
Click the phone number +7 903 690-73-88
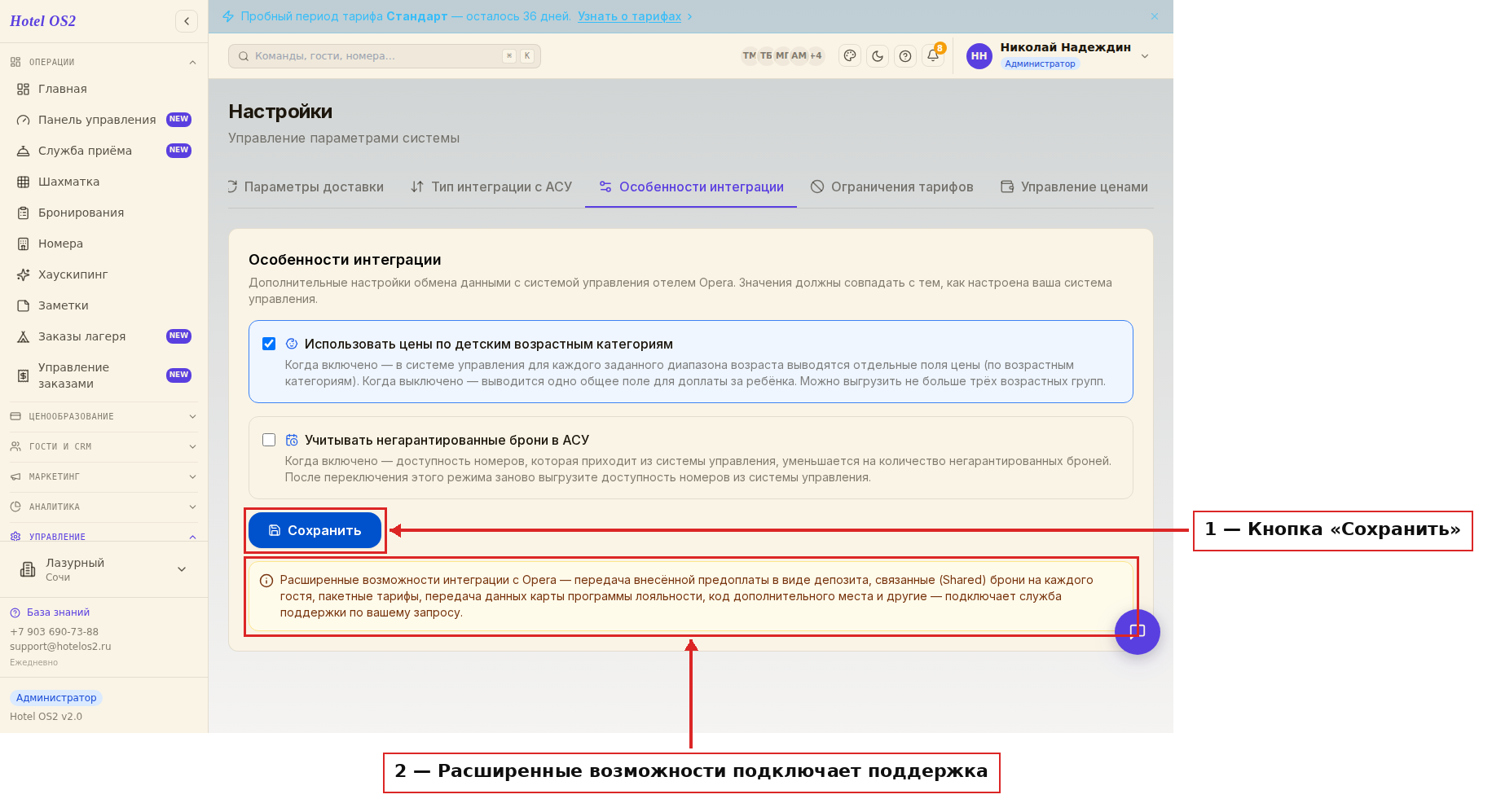(x=54, y=632)
